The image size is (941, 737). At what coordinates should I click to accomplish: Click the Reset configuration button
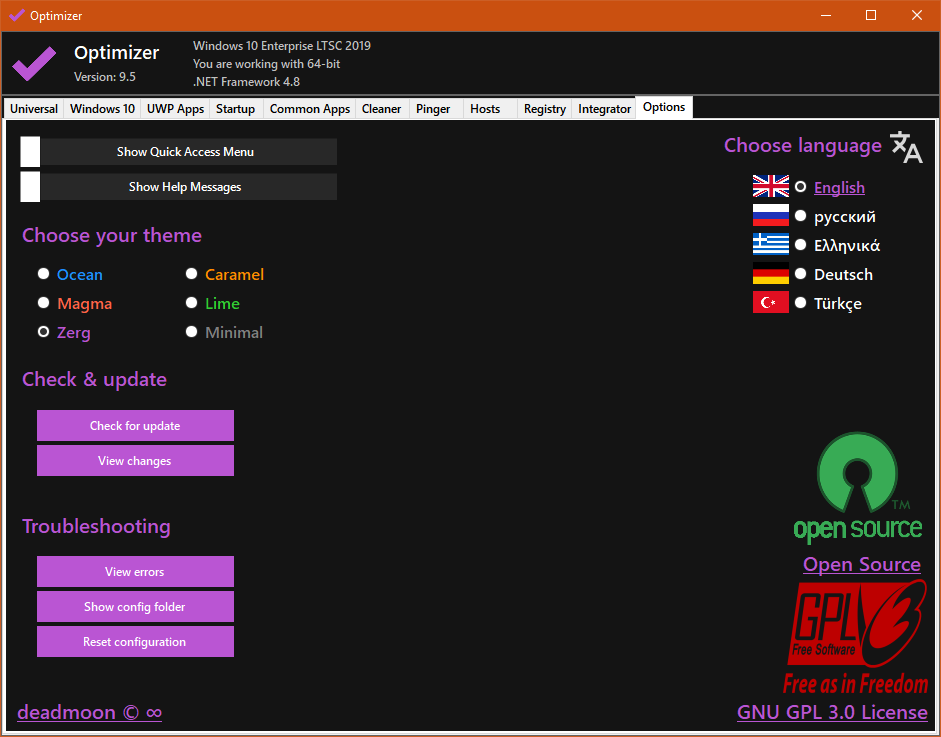pyautogui.click(x=135, y=642)
